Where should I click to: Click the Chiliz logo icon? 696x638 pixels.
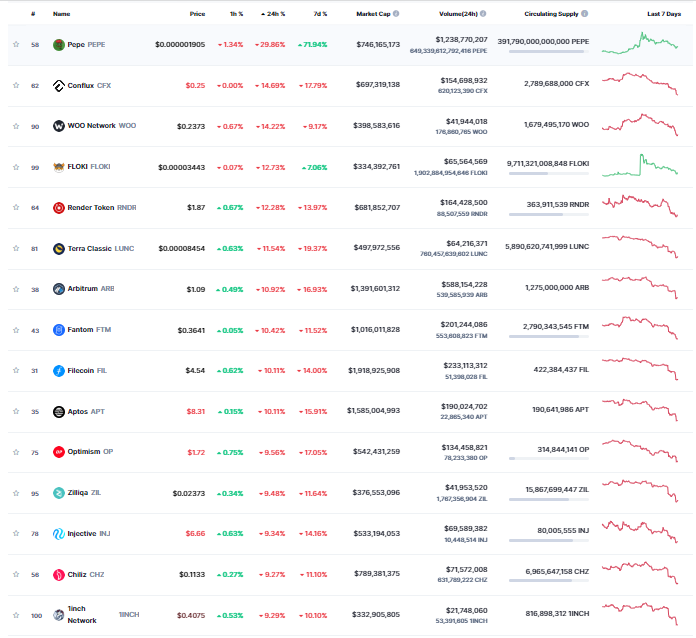(59, 575)
